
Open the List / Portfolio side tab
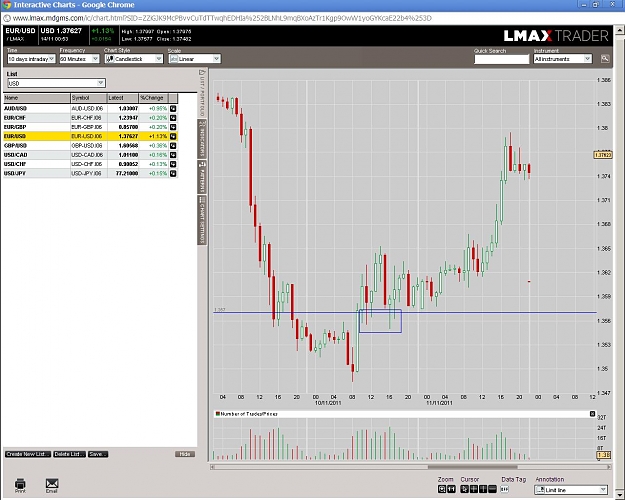pyautogui.click(x=202, y=93)
